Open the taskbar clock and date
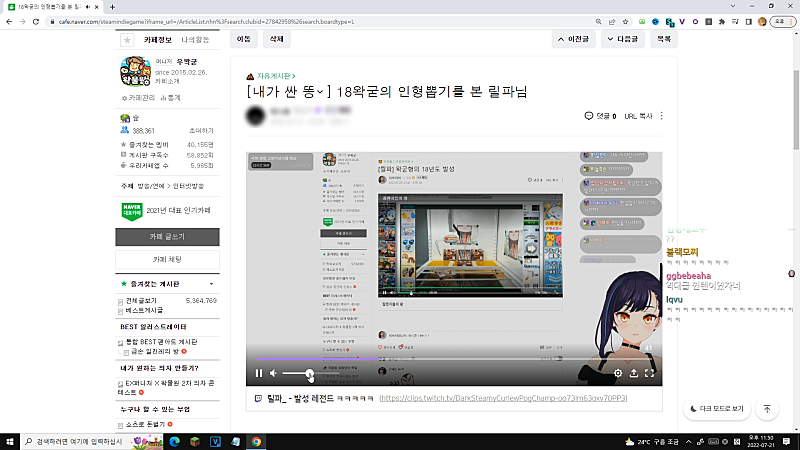Viewport: 800px width, 450px height. pos(761,442)
